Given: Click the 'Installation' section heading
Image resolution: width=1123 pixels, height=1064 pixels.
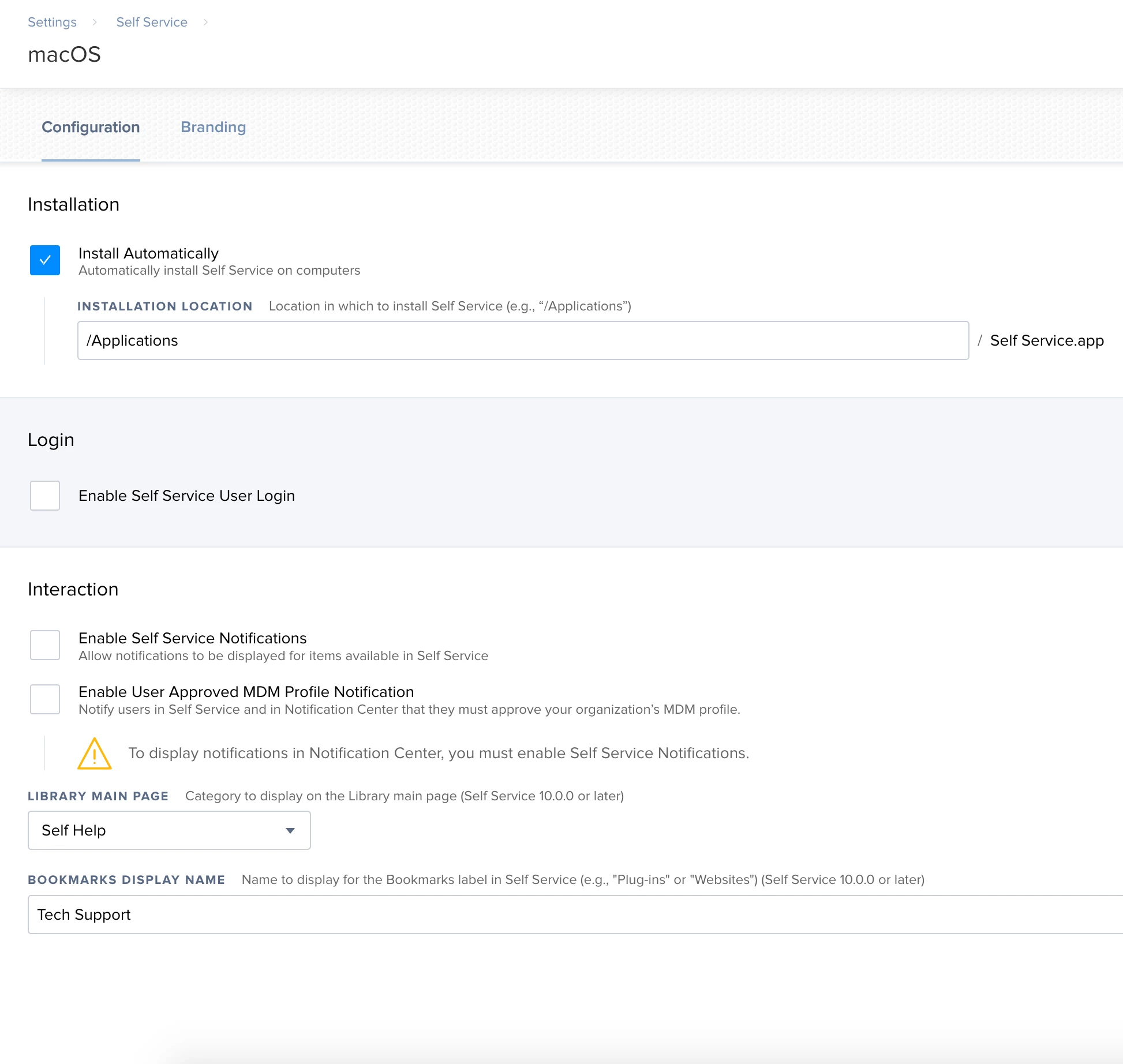Looking at the screenshot, I should 74,204.
